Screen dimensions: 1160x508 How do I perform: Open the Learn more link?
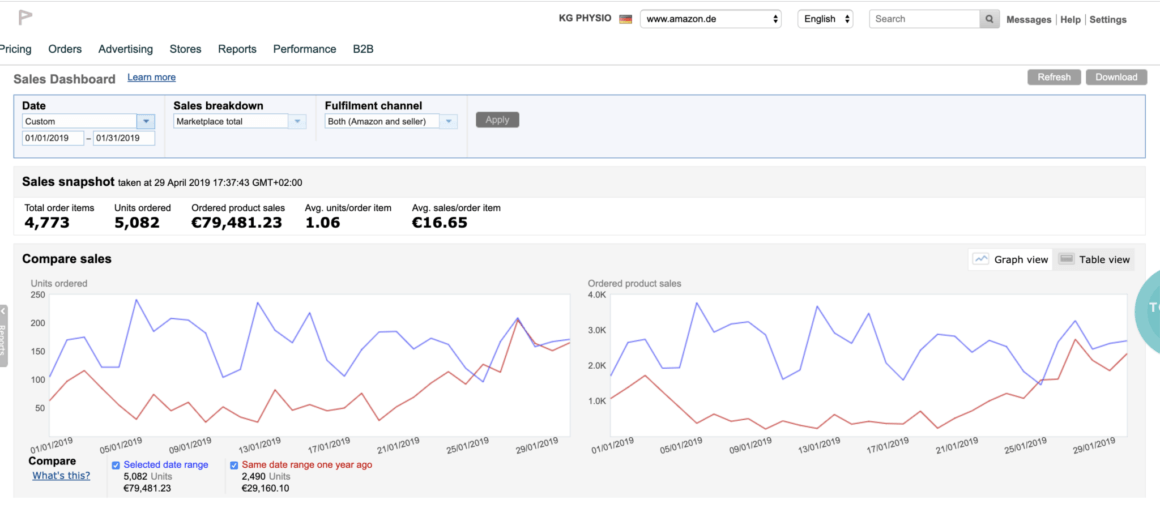point(152,77)
